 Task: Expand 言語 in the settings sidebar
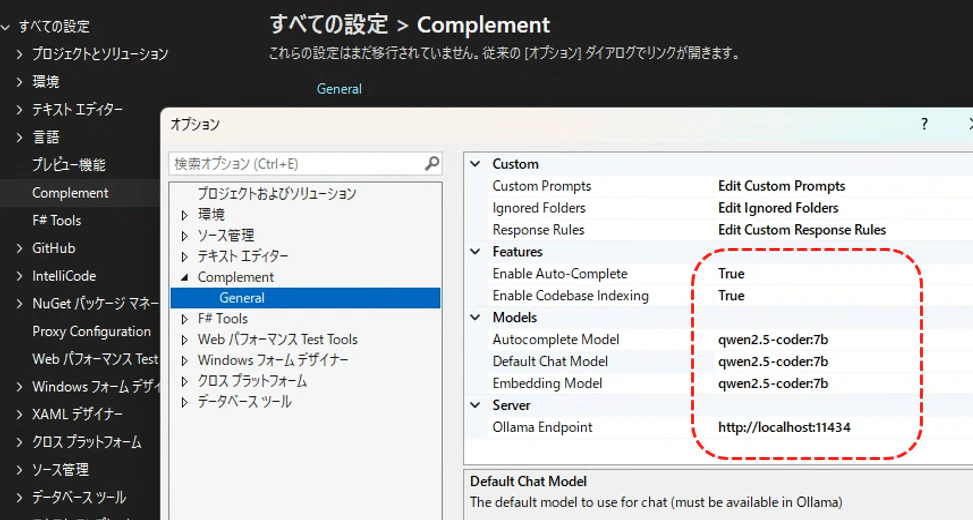19,137
